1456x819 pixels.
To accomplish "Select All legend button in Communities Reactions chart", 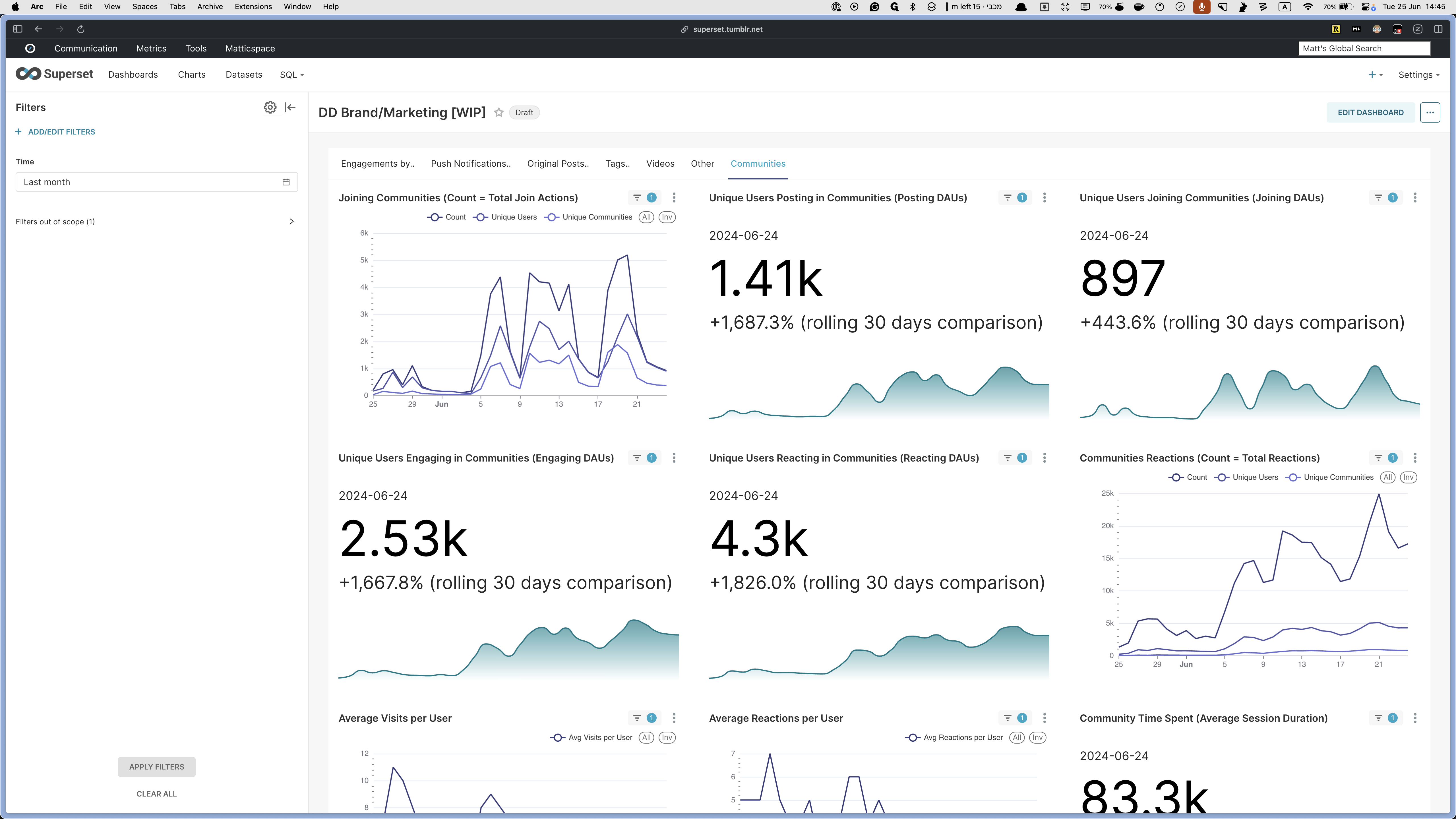I will pos(1388,477).
